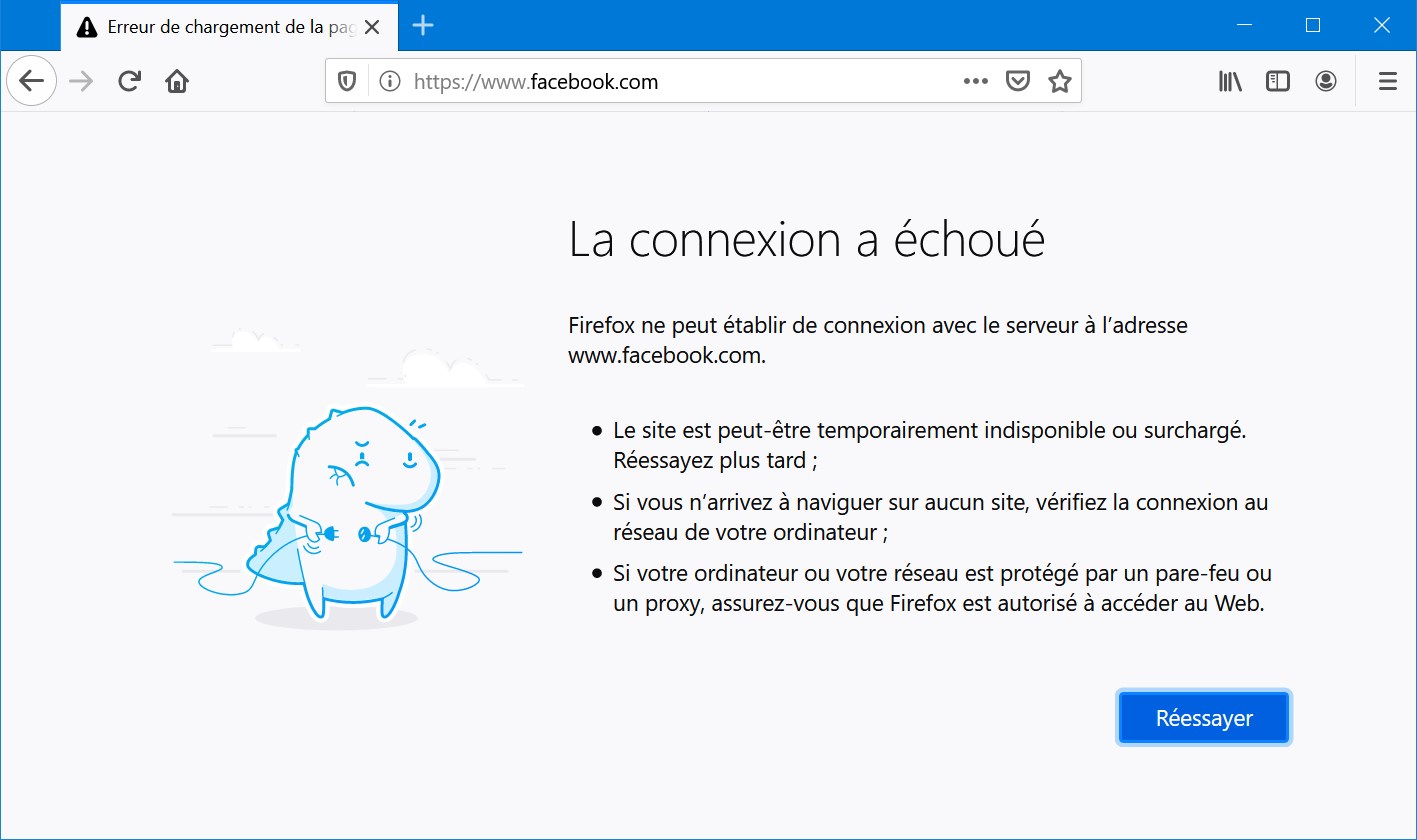Open the Firefox account menu

1326,82
